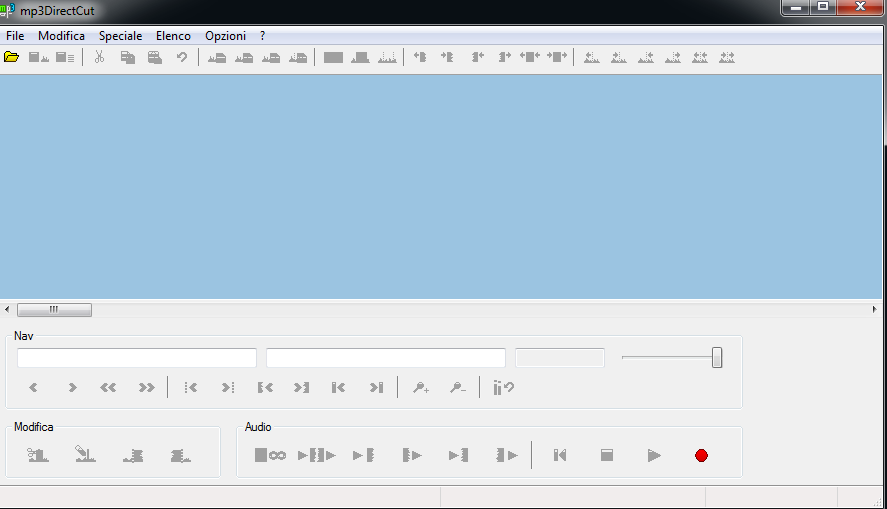Click the solid gray rectangle toolbar icon
This screenshot has height=509, width=887.
(333, 57)
